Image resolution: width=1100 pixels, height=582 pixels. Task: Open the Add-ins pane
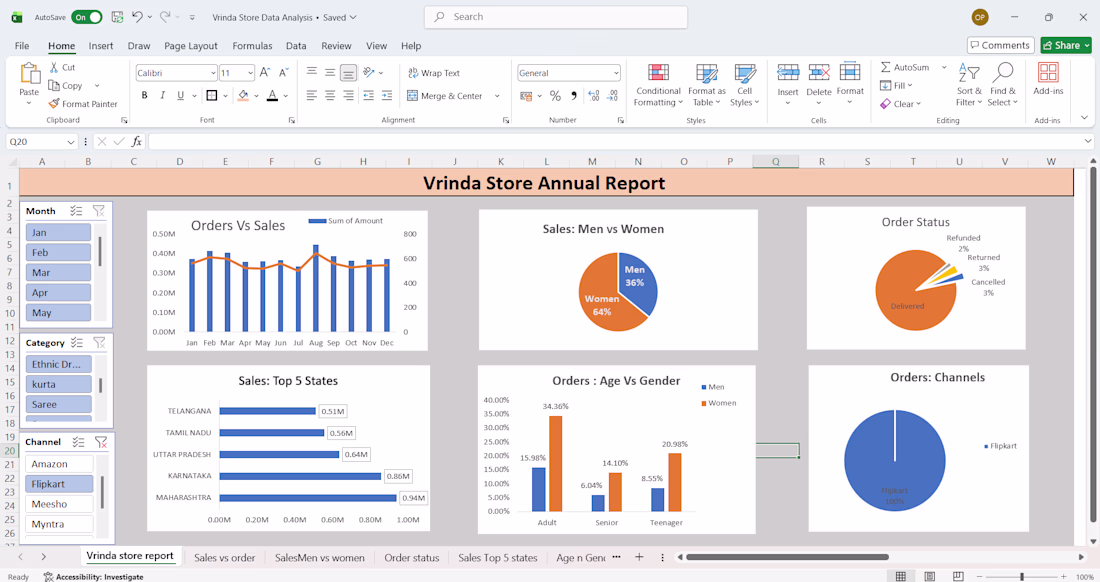point(1048,79)
